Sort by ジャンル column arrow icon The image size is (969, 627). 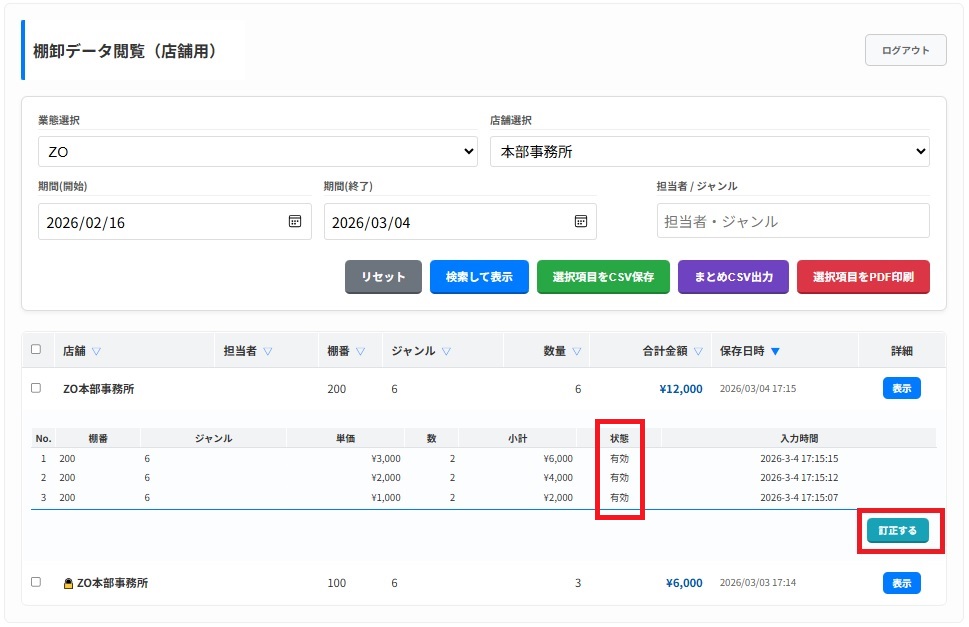point(446,351)
